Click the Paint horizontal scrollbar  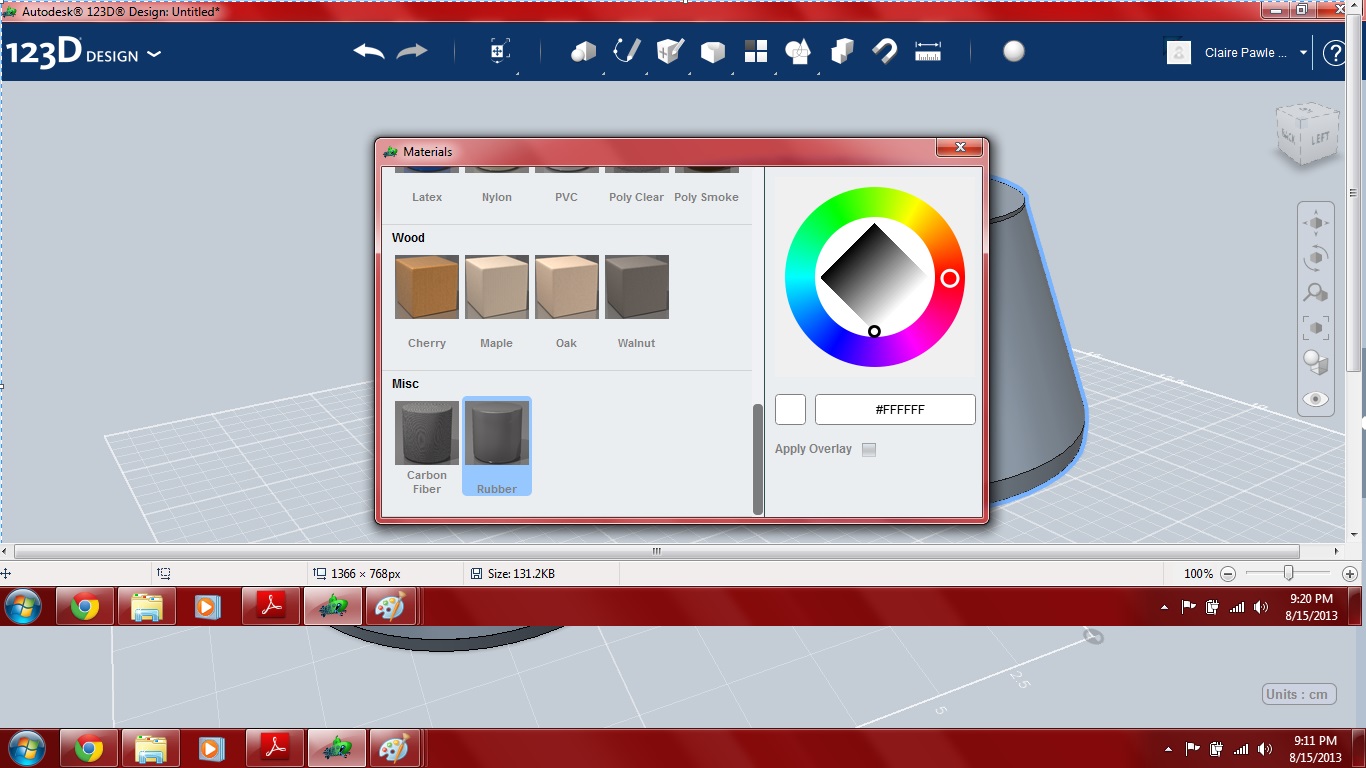[657, 551]
